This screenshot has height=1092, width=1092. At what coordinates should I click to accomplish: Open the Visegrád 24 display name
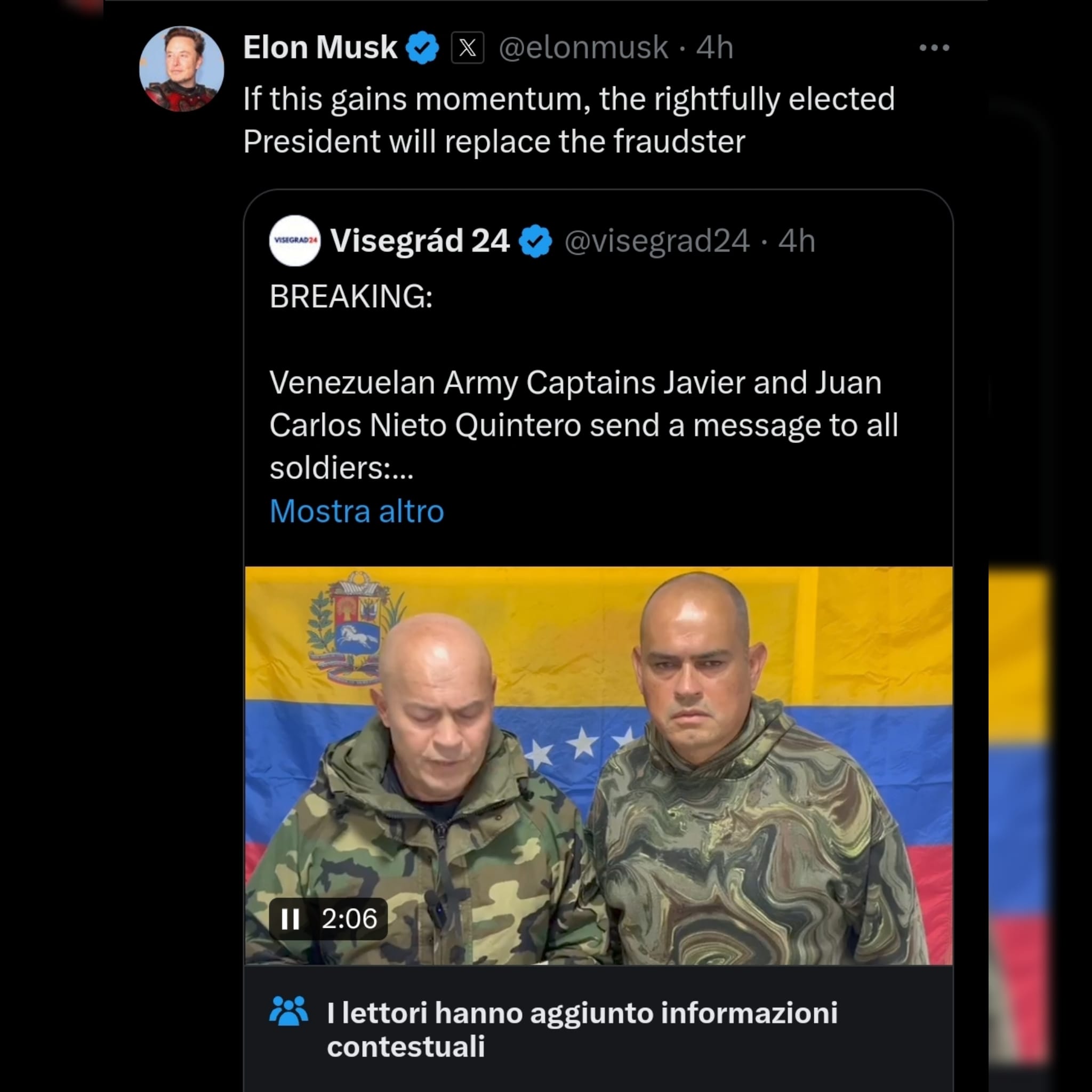[x=420, y=241]
